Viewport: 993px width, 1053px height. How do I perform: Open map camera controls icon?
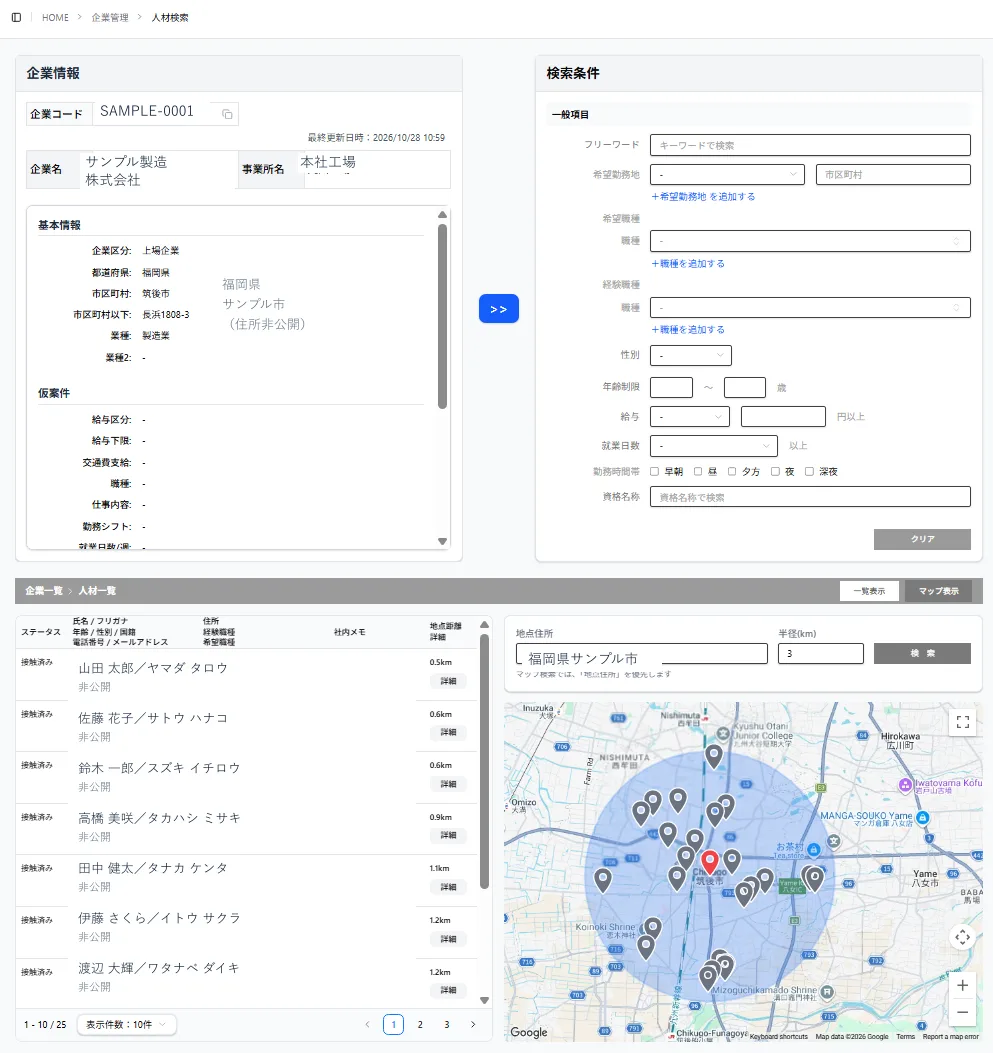[962, 937]
